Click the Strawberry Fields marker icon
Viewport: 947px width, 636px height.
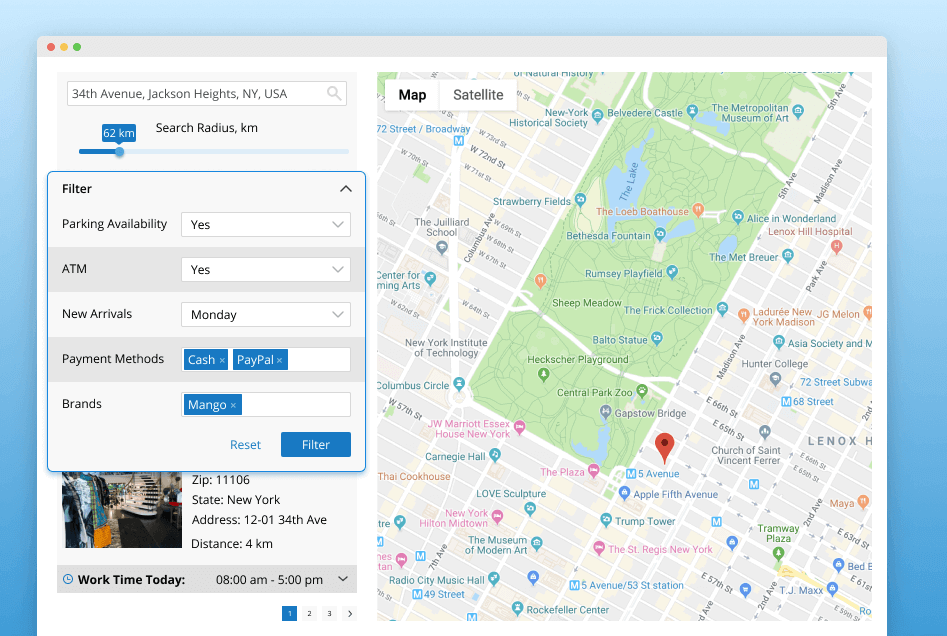[x=580, y=199]
